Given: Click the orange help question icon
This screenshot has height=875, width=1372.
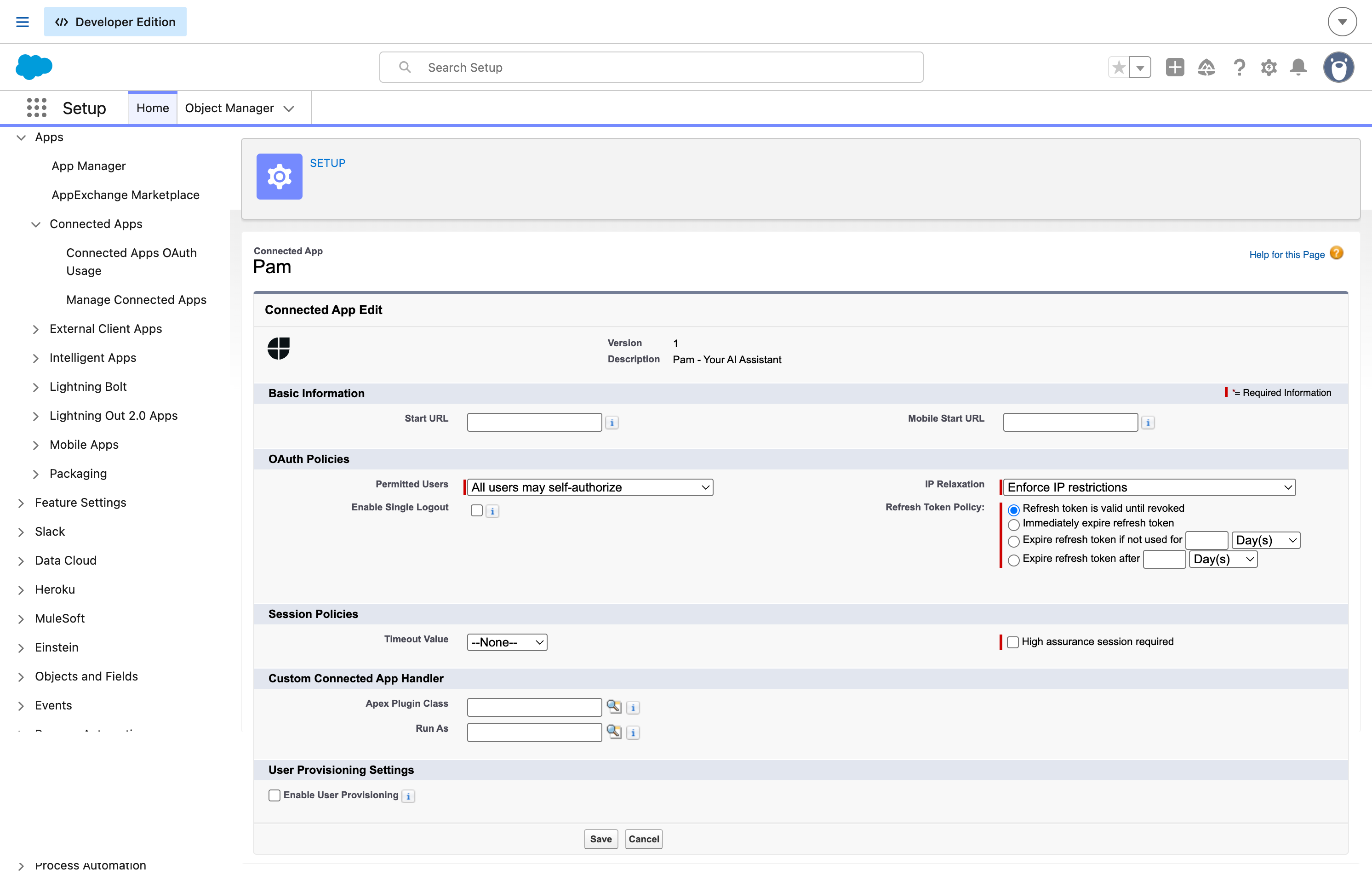Looking at the screenshot, I should coord(1337,253).
